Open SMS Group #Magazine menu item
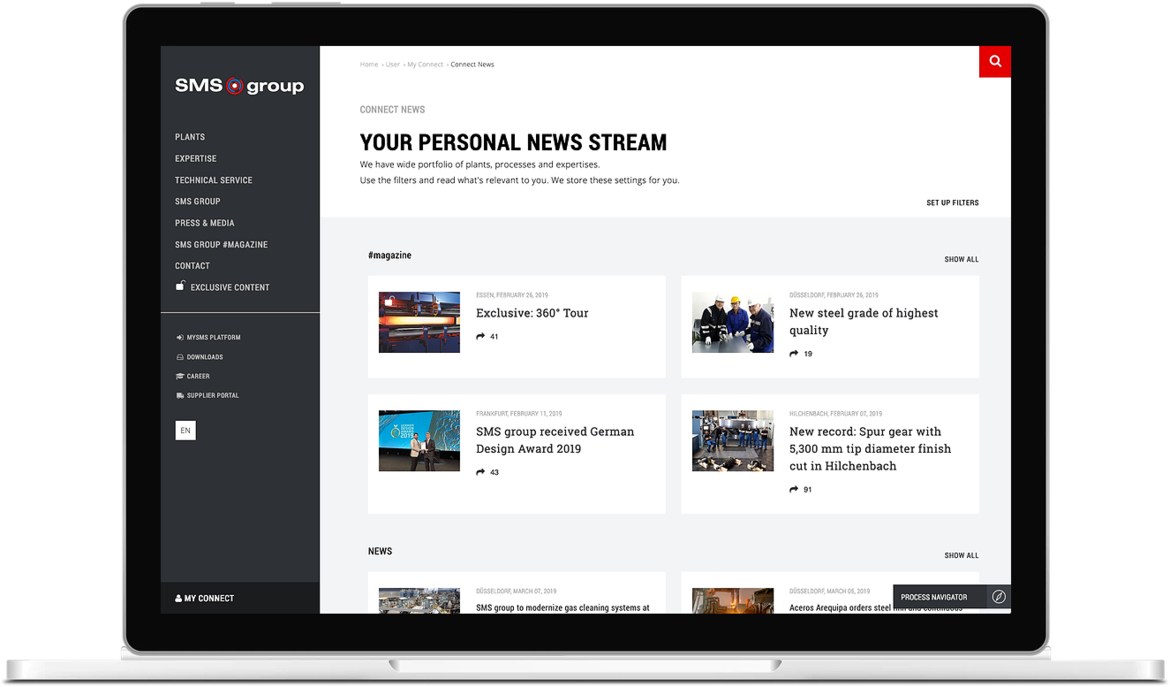Image resolution: width=1170 pixels, height=687 pixels. (221, 245)
